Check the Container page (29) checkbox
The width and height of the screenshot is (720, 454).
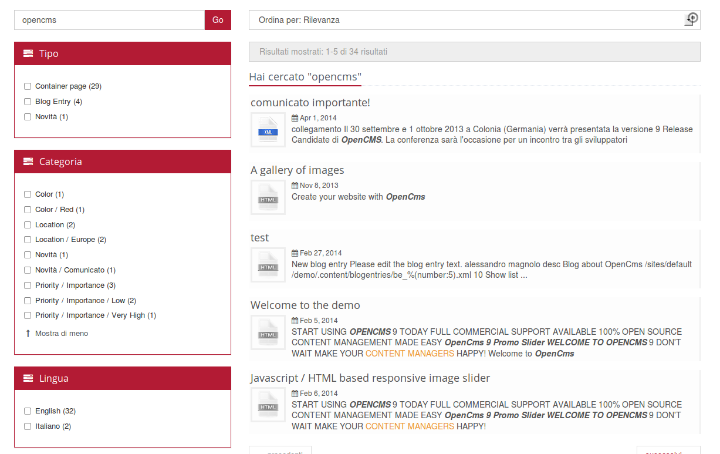point(28,86)
